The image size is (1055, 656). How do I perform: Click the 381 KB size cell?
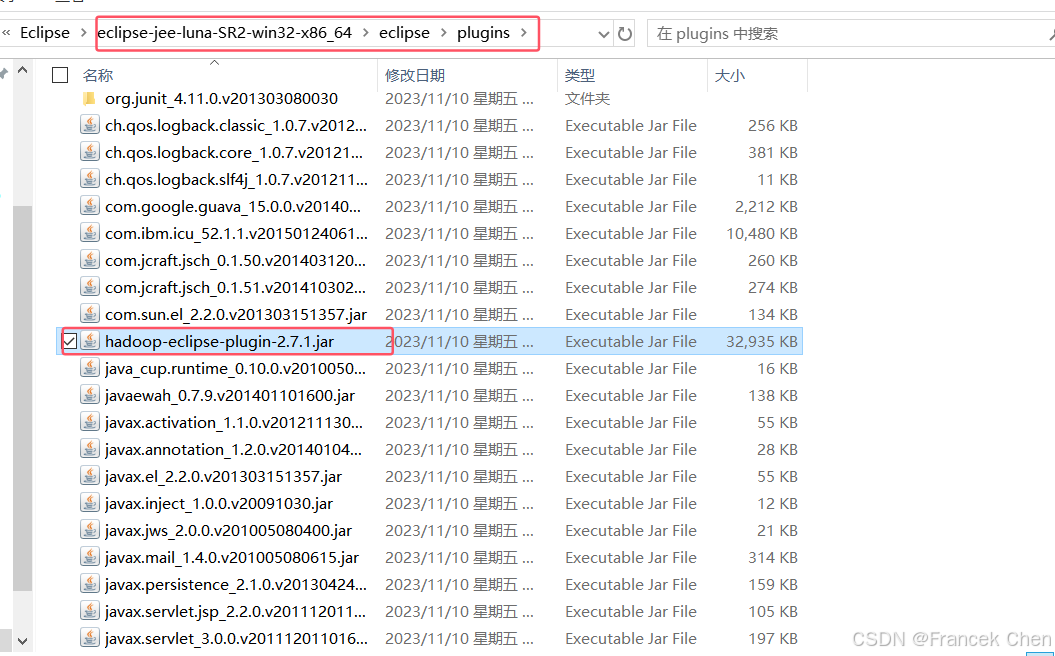773,153
